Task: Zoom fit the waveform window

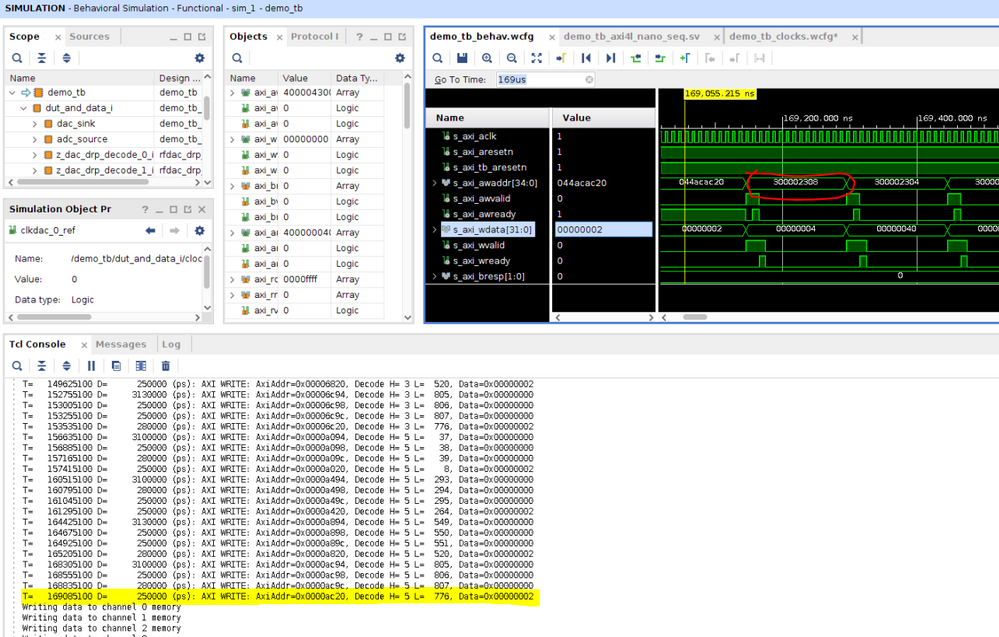Action: (536, 58)
